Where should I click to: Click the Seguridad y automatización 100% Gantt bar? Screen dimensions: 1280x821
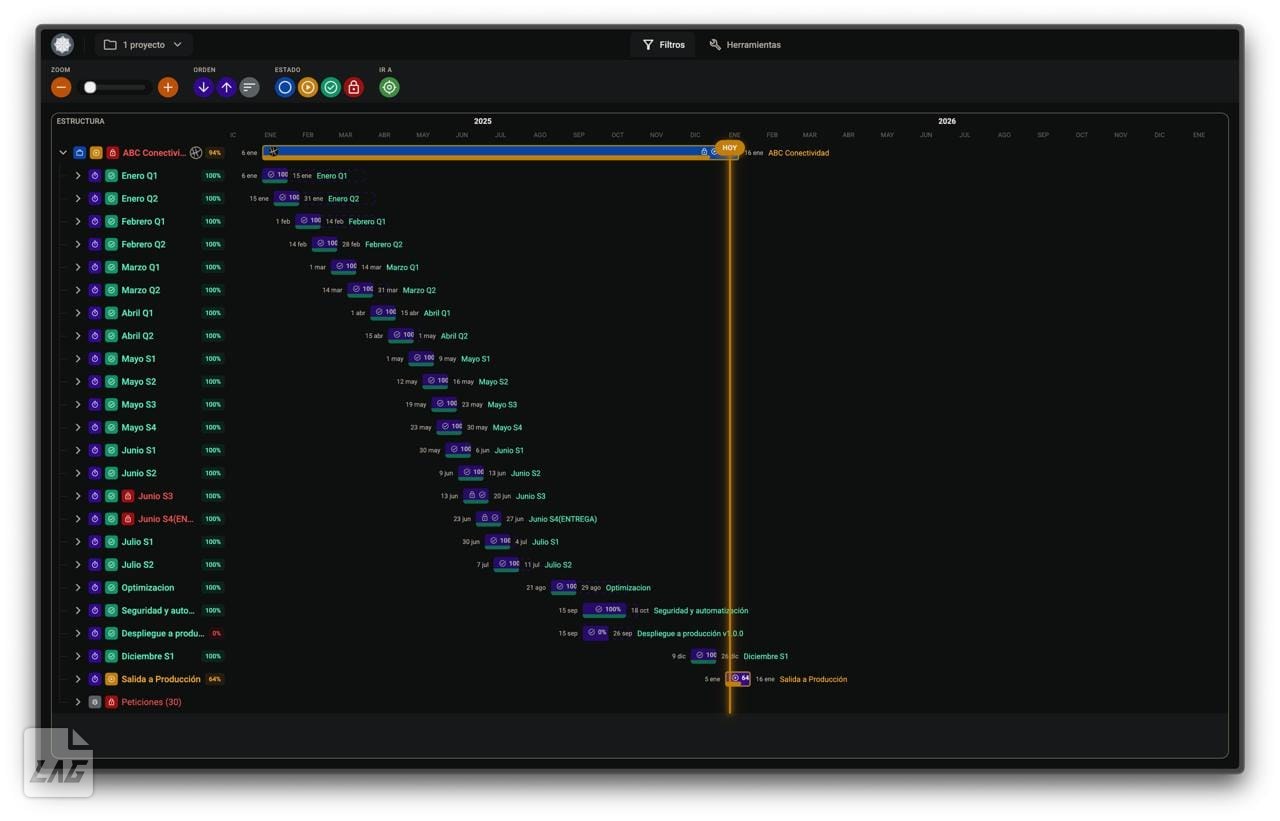605,610
